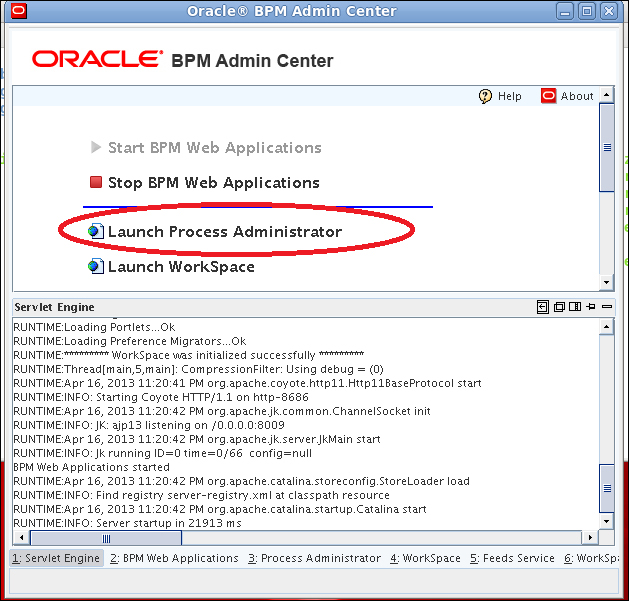Click log line 'Loading Preference Migrators...Ok'
The image size is (629, 601).
[130, 341]
